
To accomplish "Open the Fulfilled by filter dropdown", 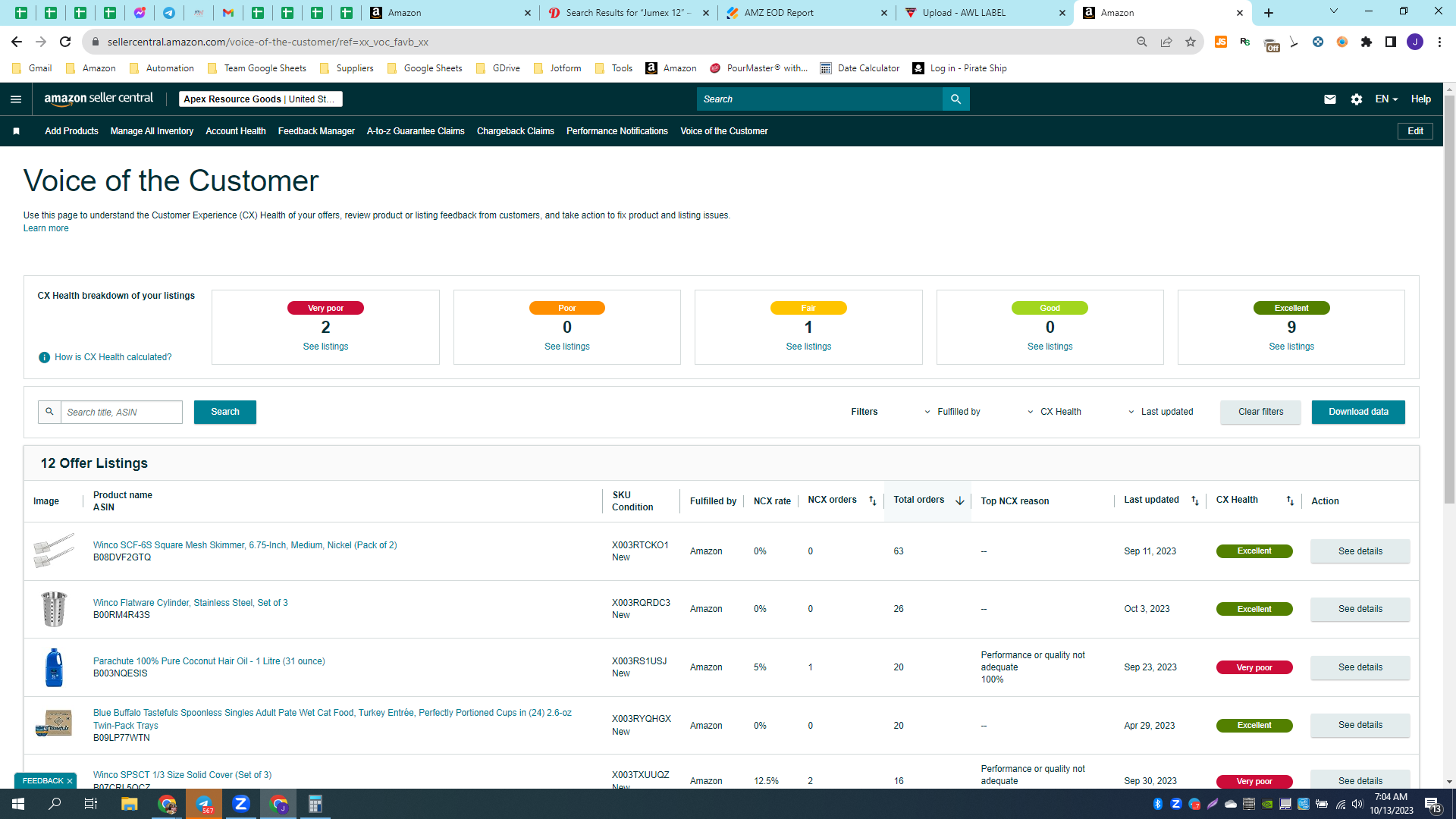I will pos(952,412).
